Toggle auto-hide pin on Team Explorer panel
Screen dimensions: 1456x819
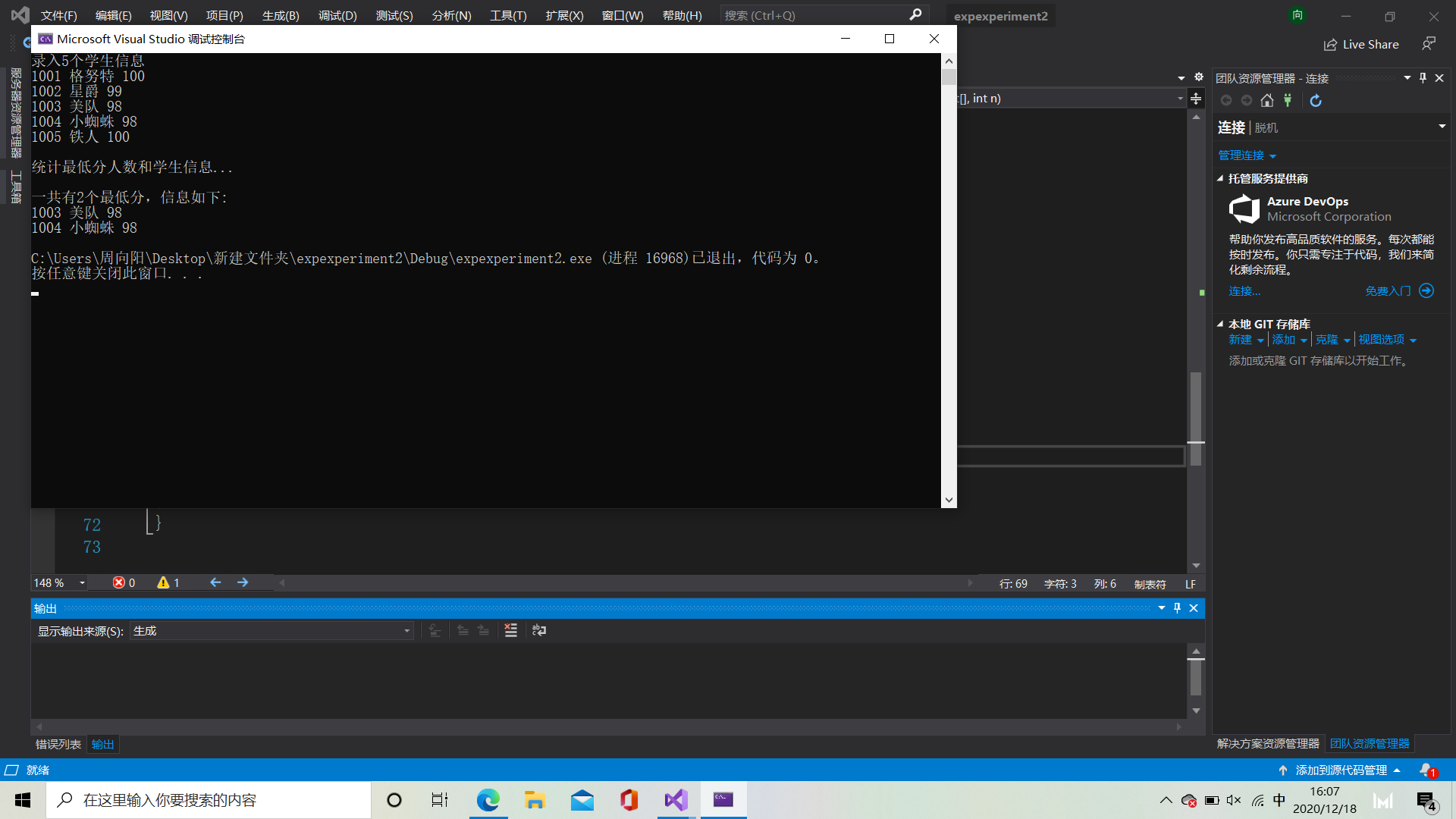click(x=1423, y=78)
